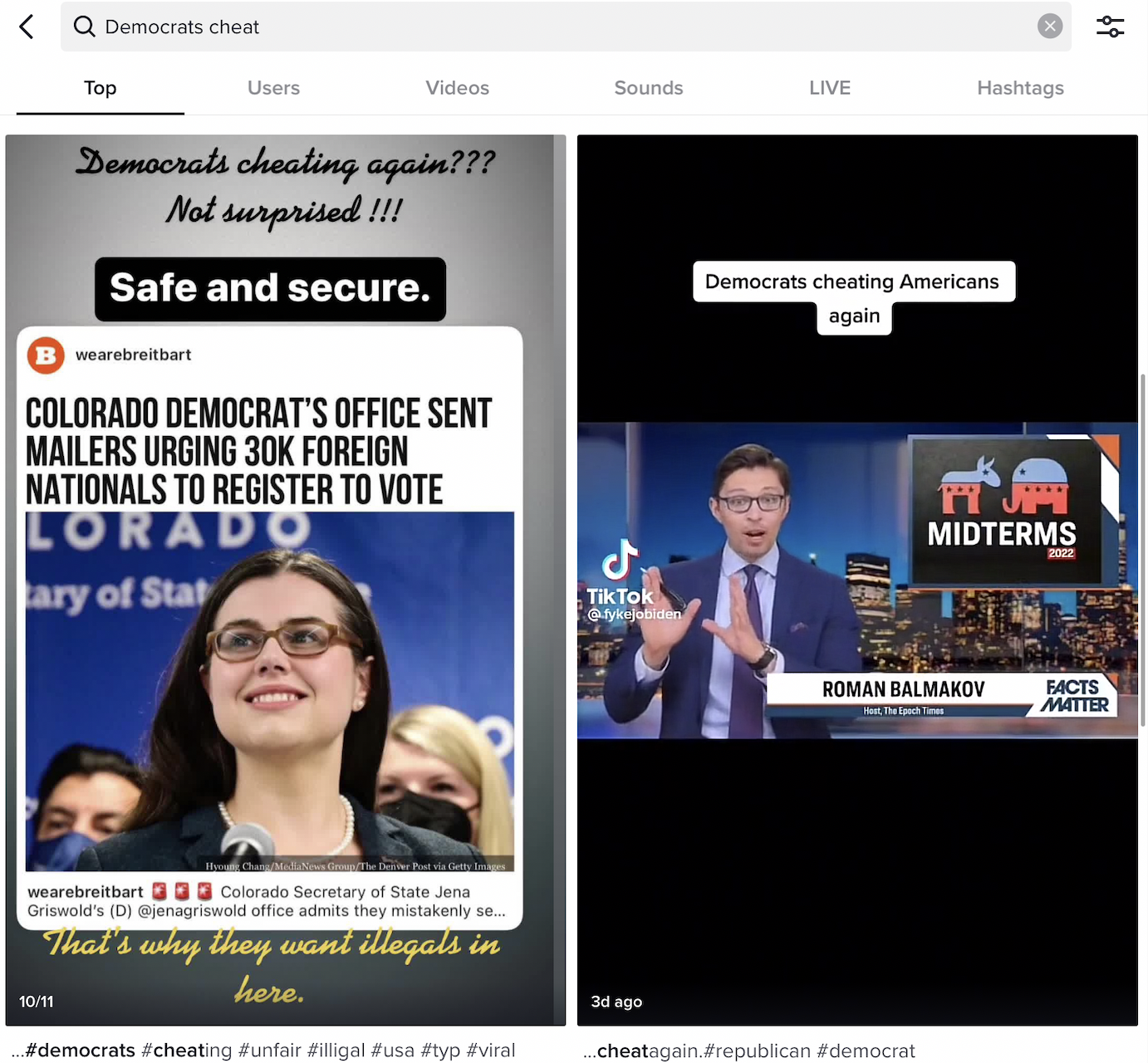
Task: Go back with the left arrow icon
Action: (27, 27)
